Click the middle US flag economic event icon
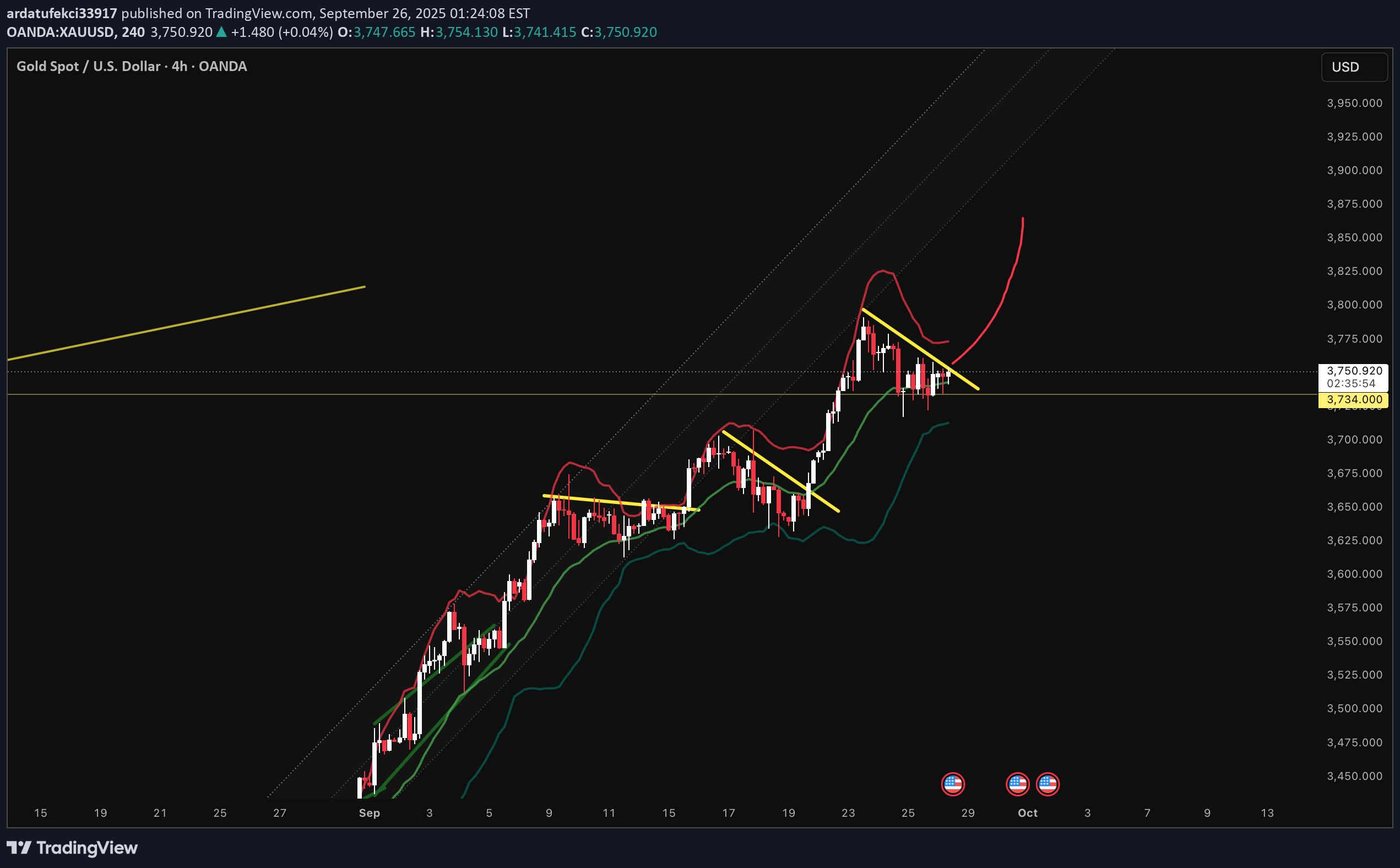The image size is (1400, 868). point(1017,784)
